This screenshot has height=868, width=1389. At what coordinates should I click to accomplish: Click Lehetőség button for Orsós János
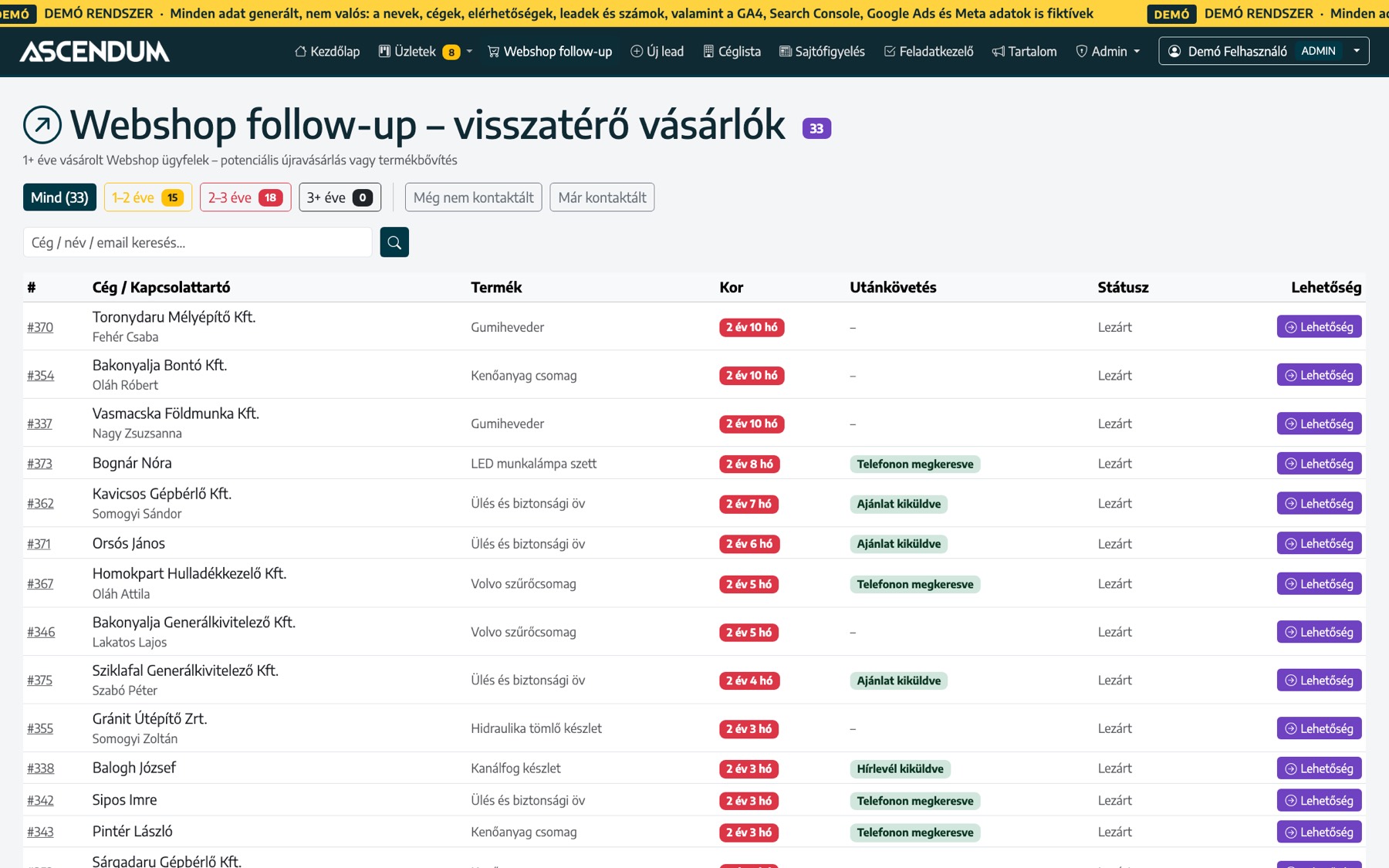[1319, 543]
